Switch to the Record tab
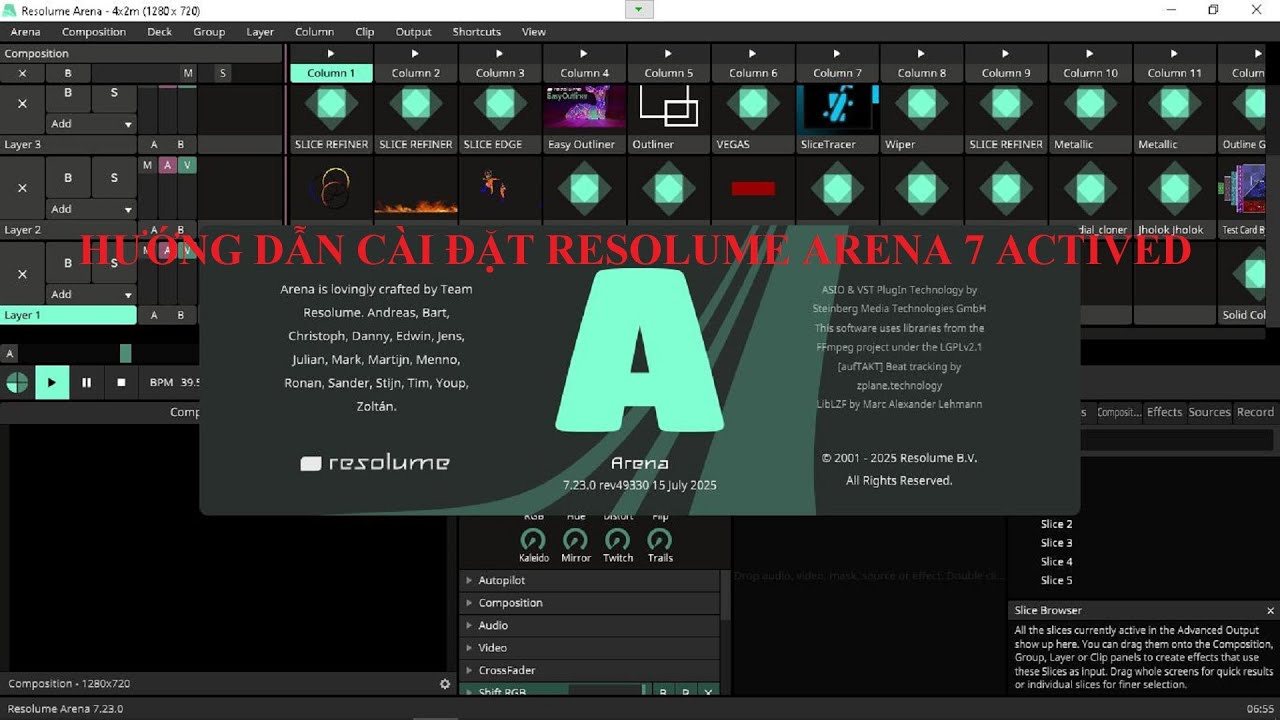The height and width of the screenshot is (720, 1280). click(1255, 412)
